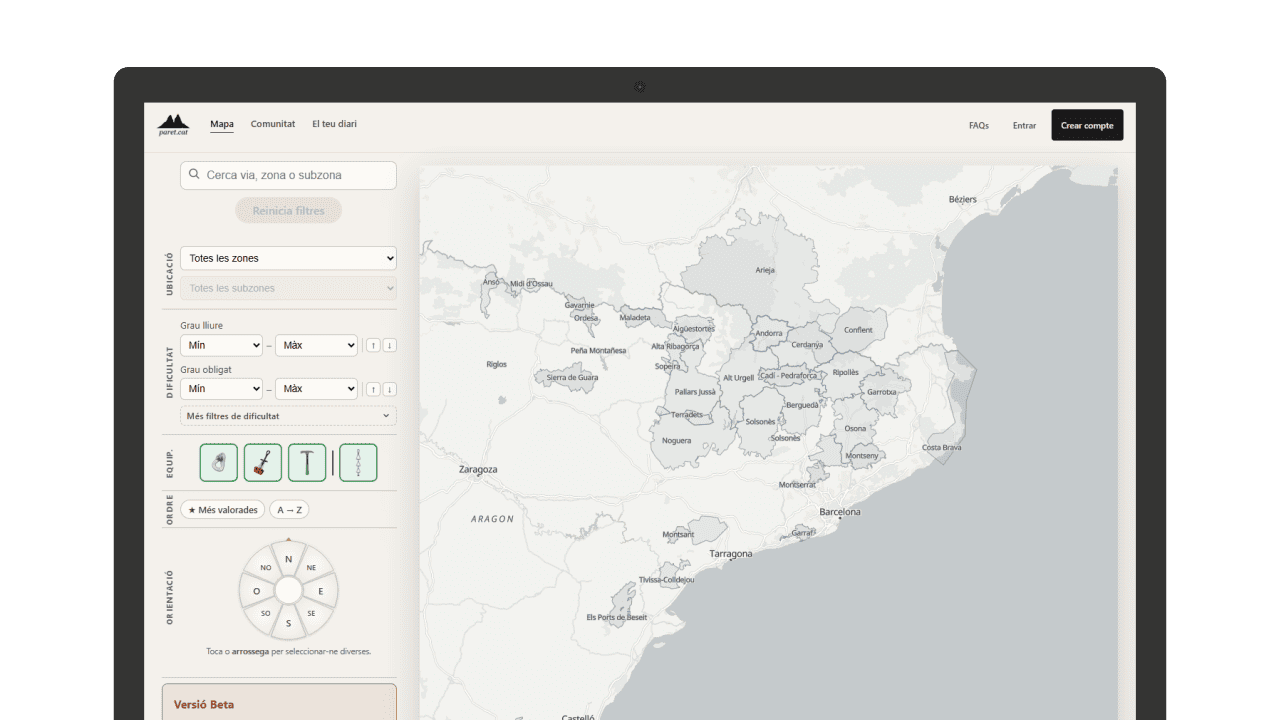Click the paret.cat mountain logo
The height and width of the screenshot is (720, 1280).
tap(173, 125)
